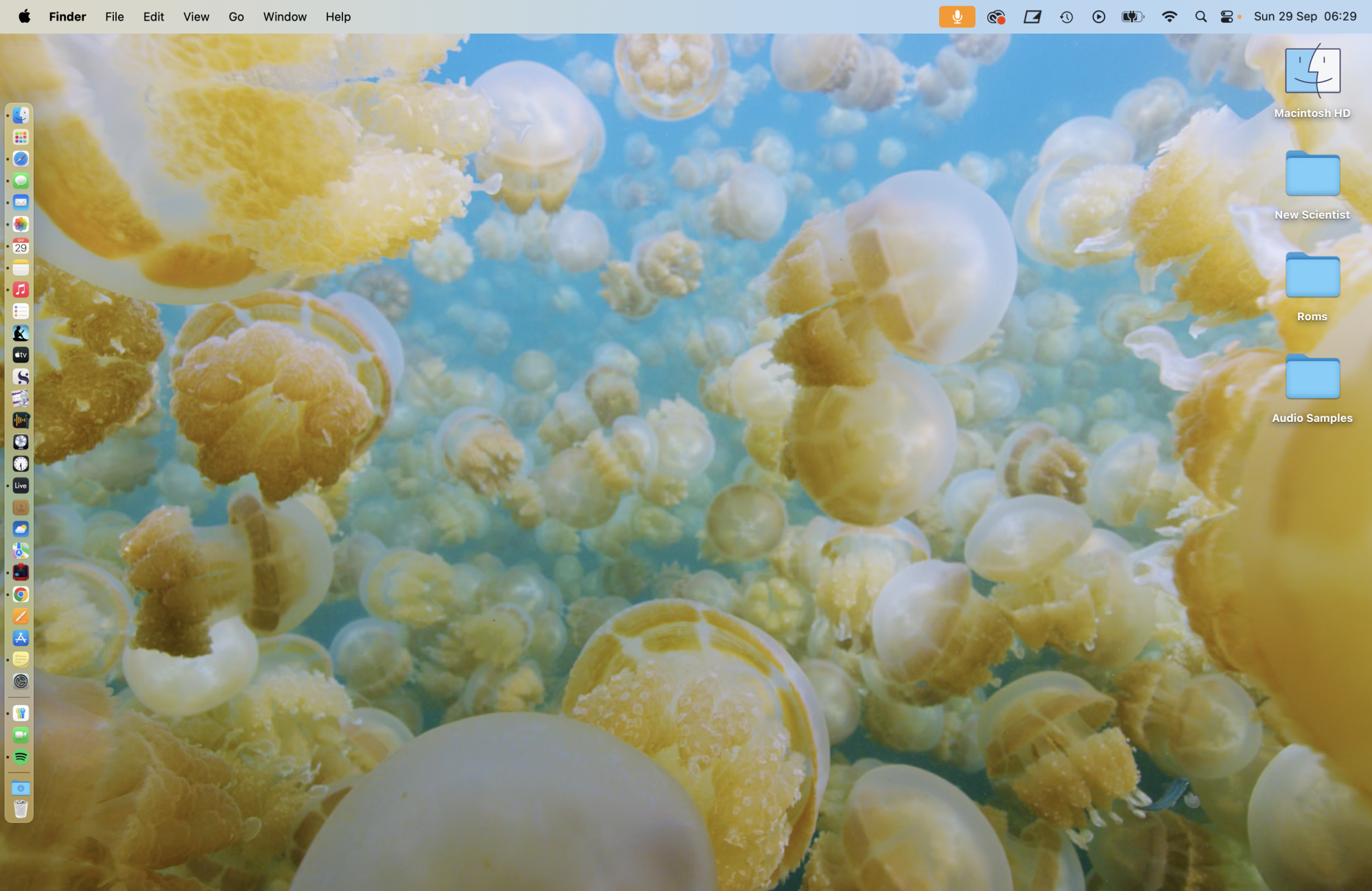This screenshot has height=891, width=1372.
Task: Open Google Chrome in the Dock
Action: click(21, 595)
